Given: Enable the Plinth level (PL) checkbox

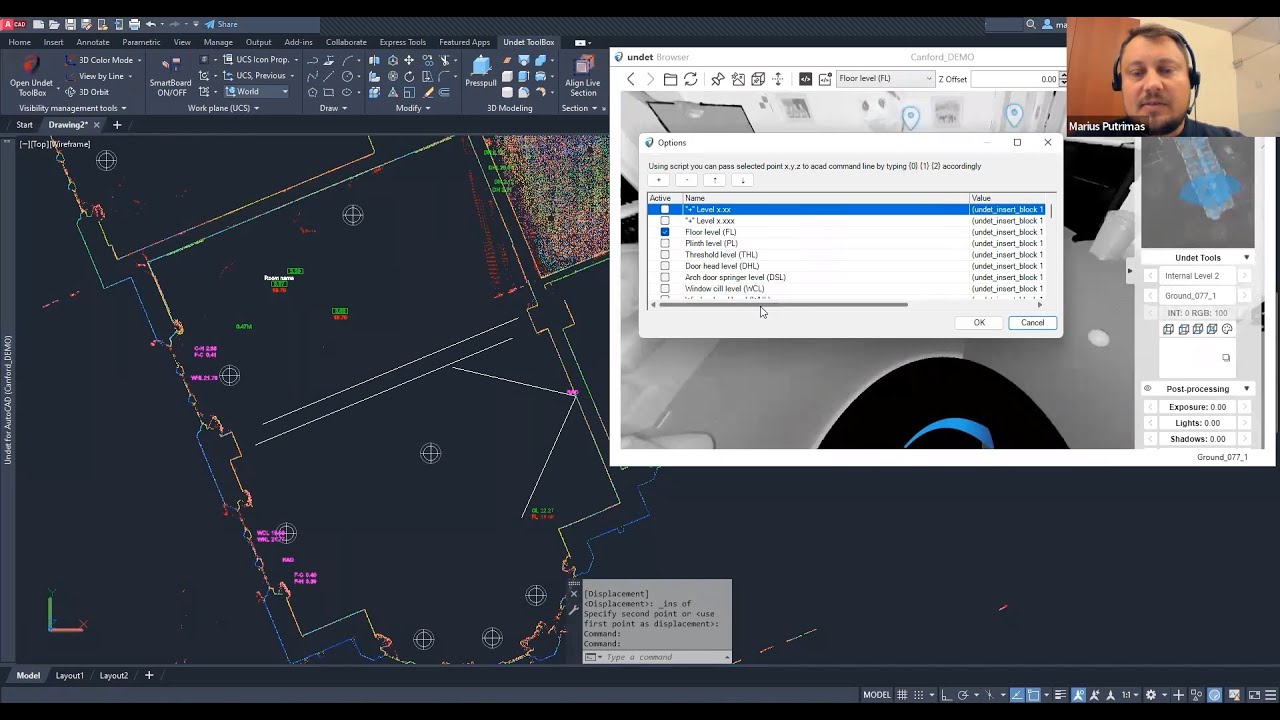Looking at the screenshot, I should tap(665, 243).
